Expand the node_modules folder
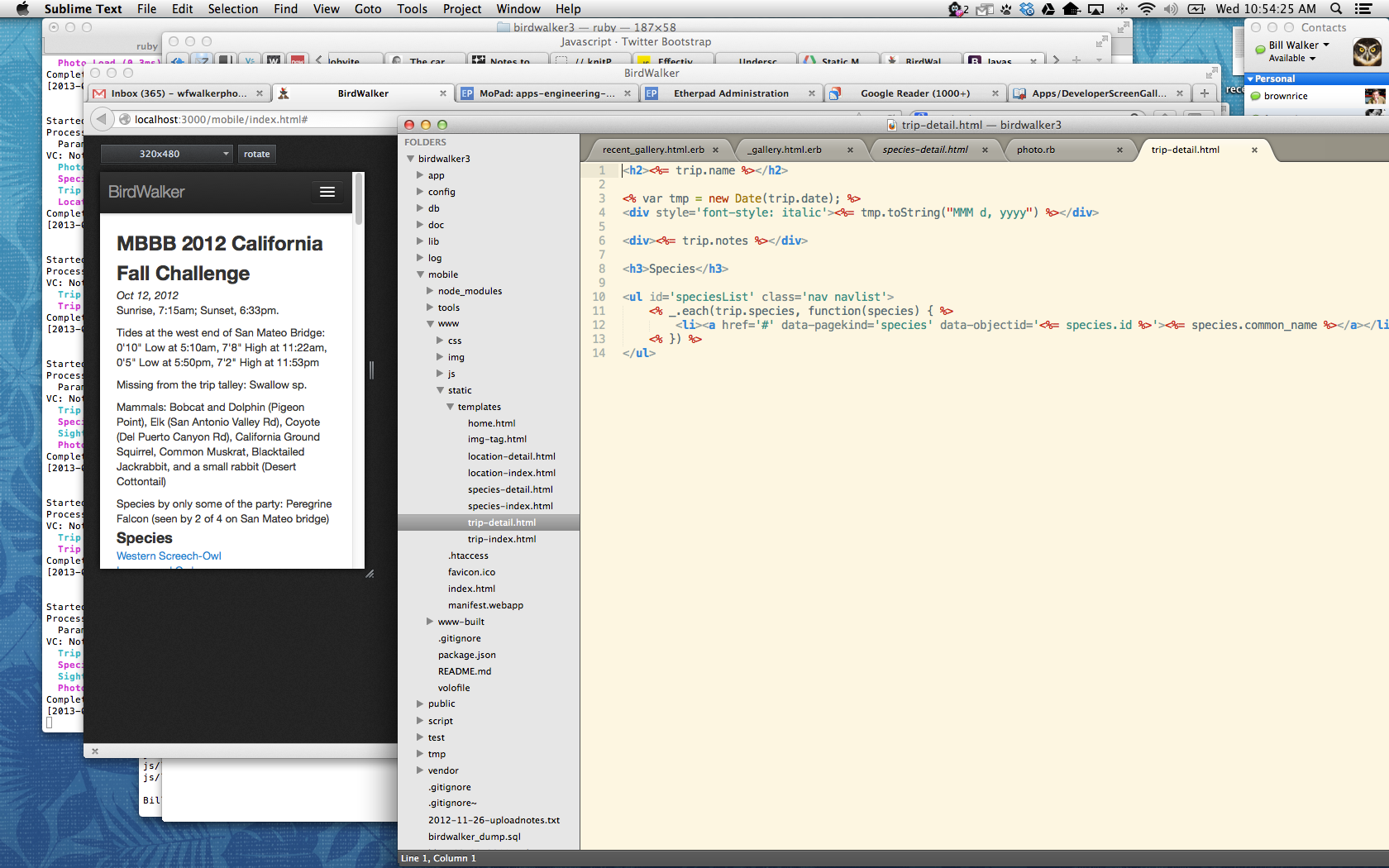Viewport: 1389px width, 868px height. (x=430, y=291)
